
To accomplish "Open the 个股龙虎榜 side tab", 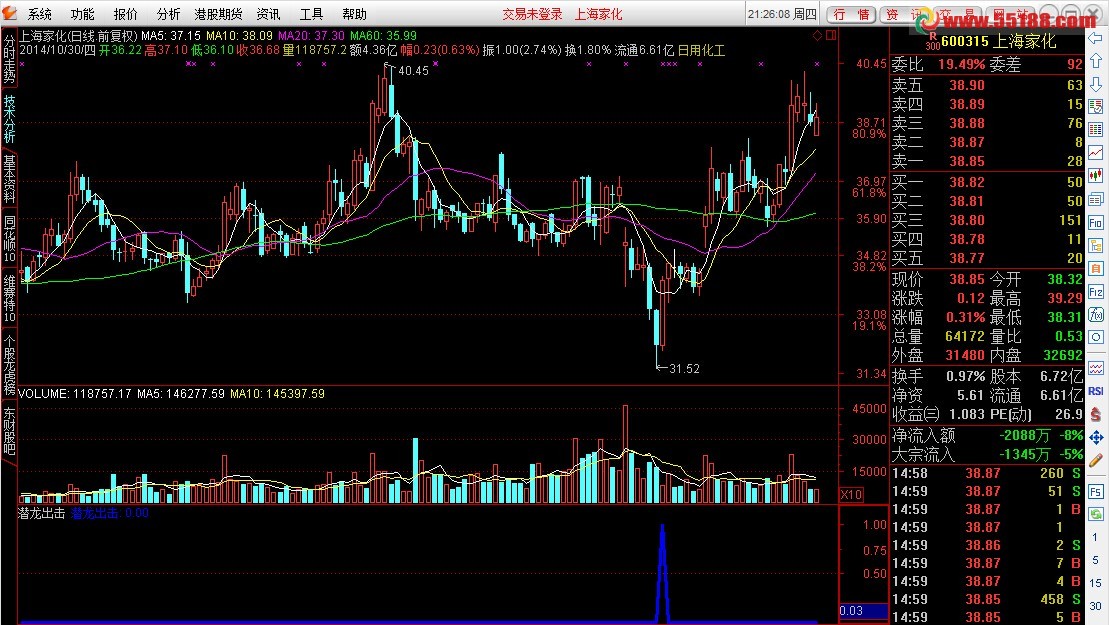I will tap(9, 364).
